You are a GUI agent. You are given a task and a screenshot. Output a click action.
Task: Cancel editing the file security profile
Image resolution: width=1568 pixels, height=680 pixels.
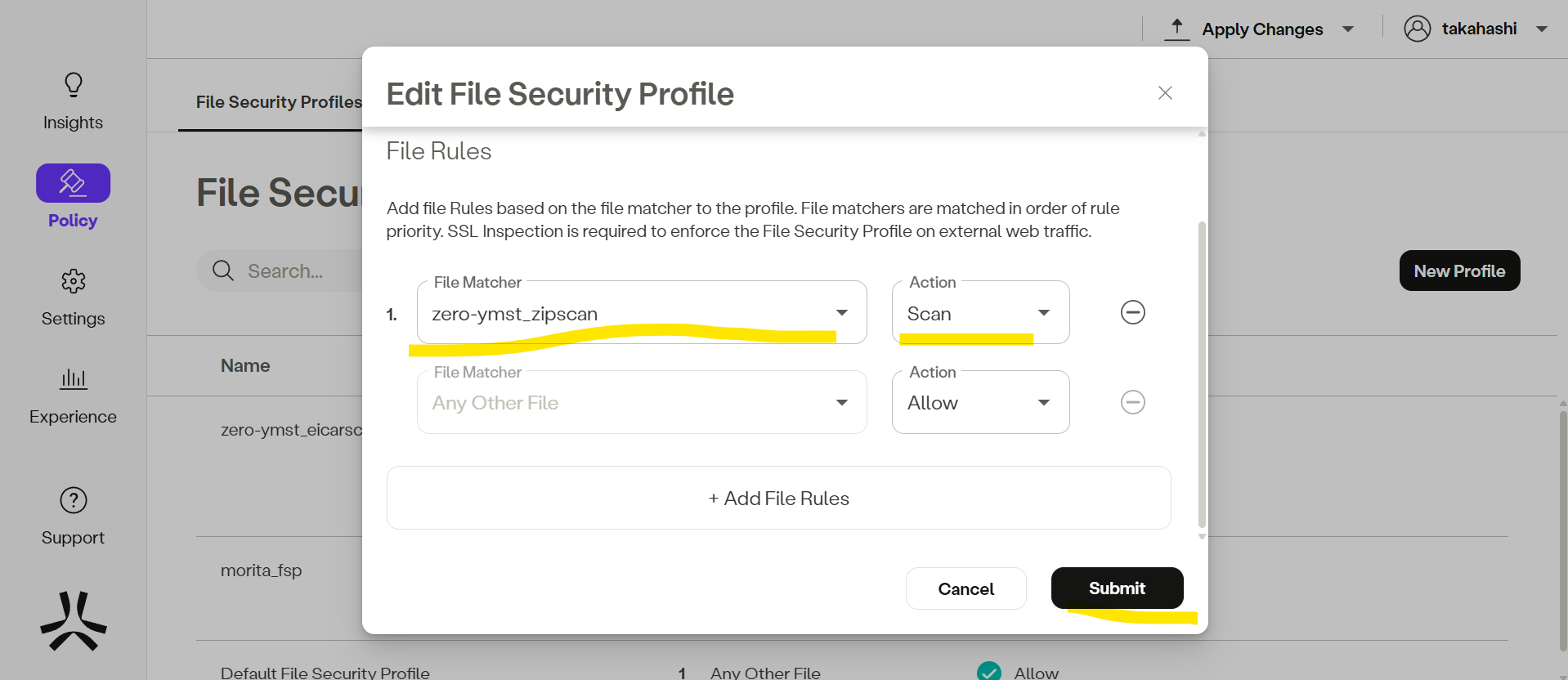click(965, 588)
